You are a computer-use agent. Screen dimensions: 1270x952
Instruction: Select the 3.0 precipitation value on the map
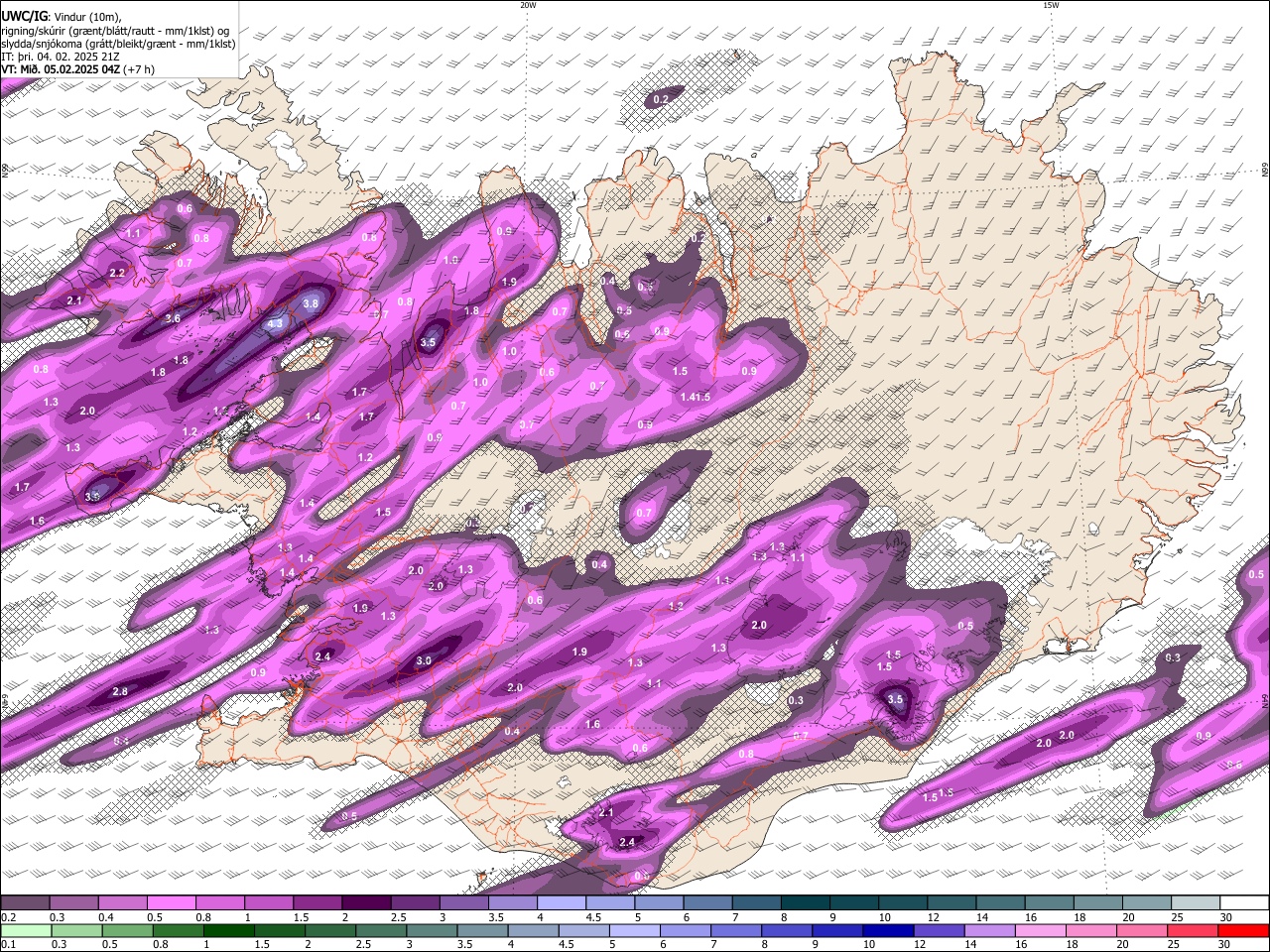pos(424,660)
